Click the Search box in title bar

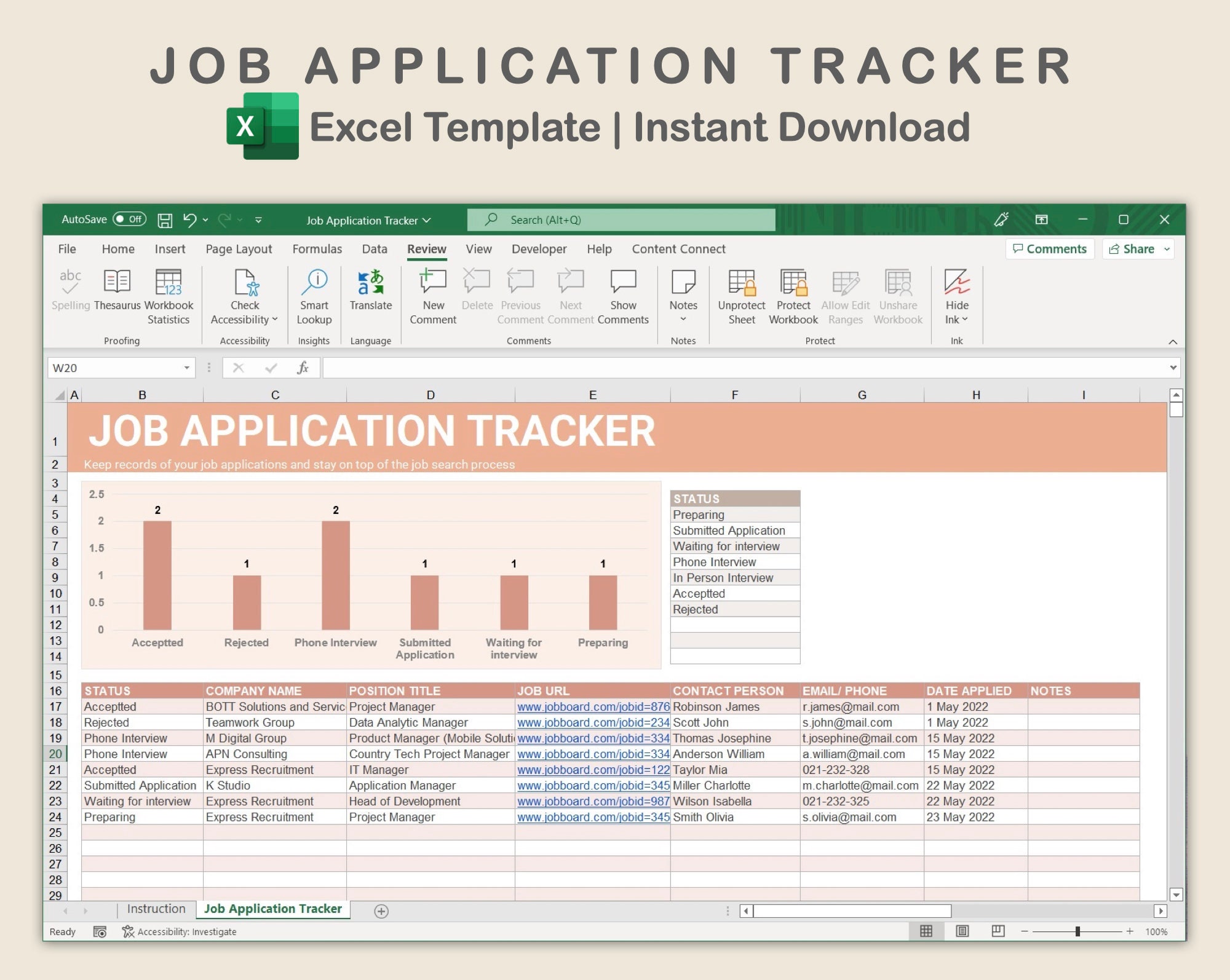coord(621,220)
